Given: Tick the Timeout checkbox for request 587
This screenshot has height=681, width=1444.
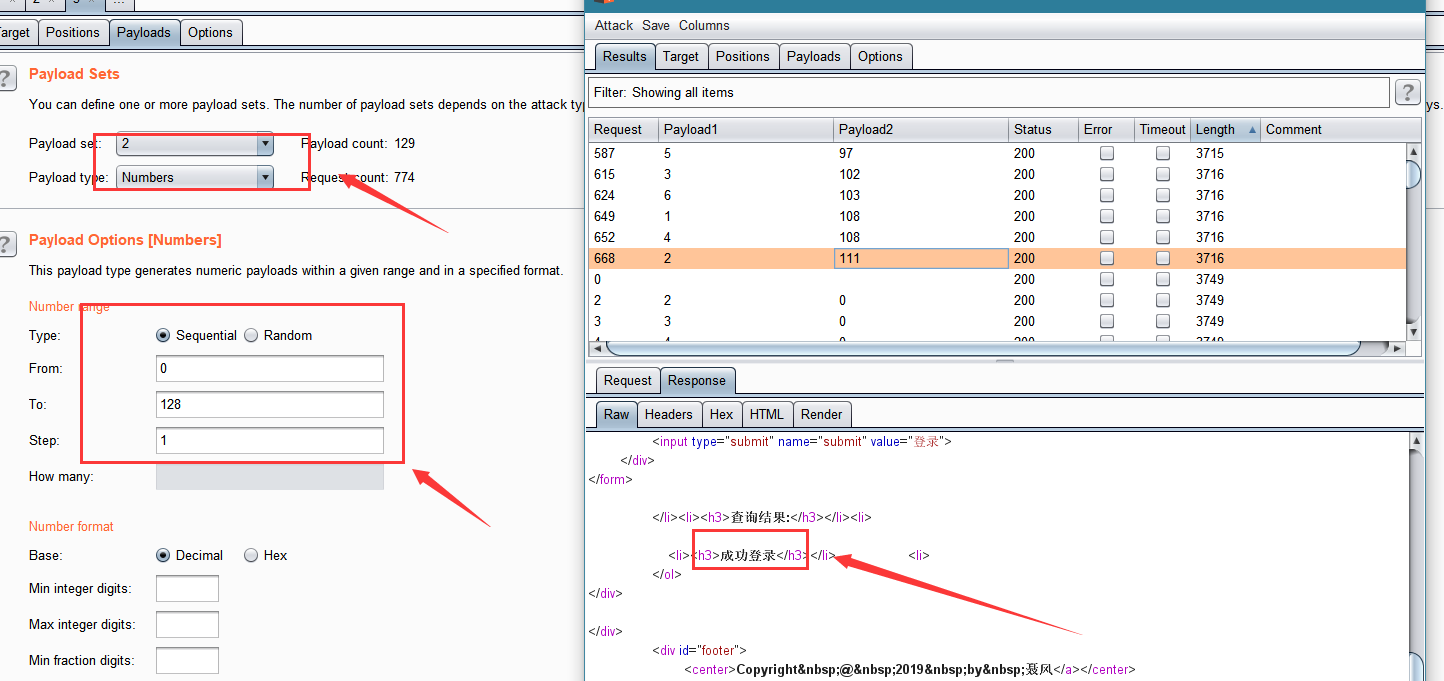Looking at the screenshot, I should [x=1162, y=153].
